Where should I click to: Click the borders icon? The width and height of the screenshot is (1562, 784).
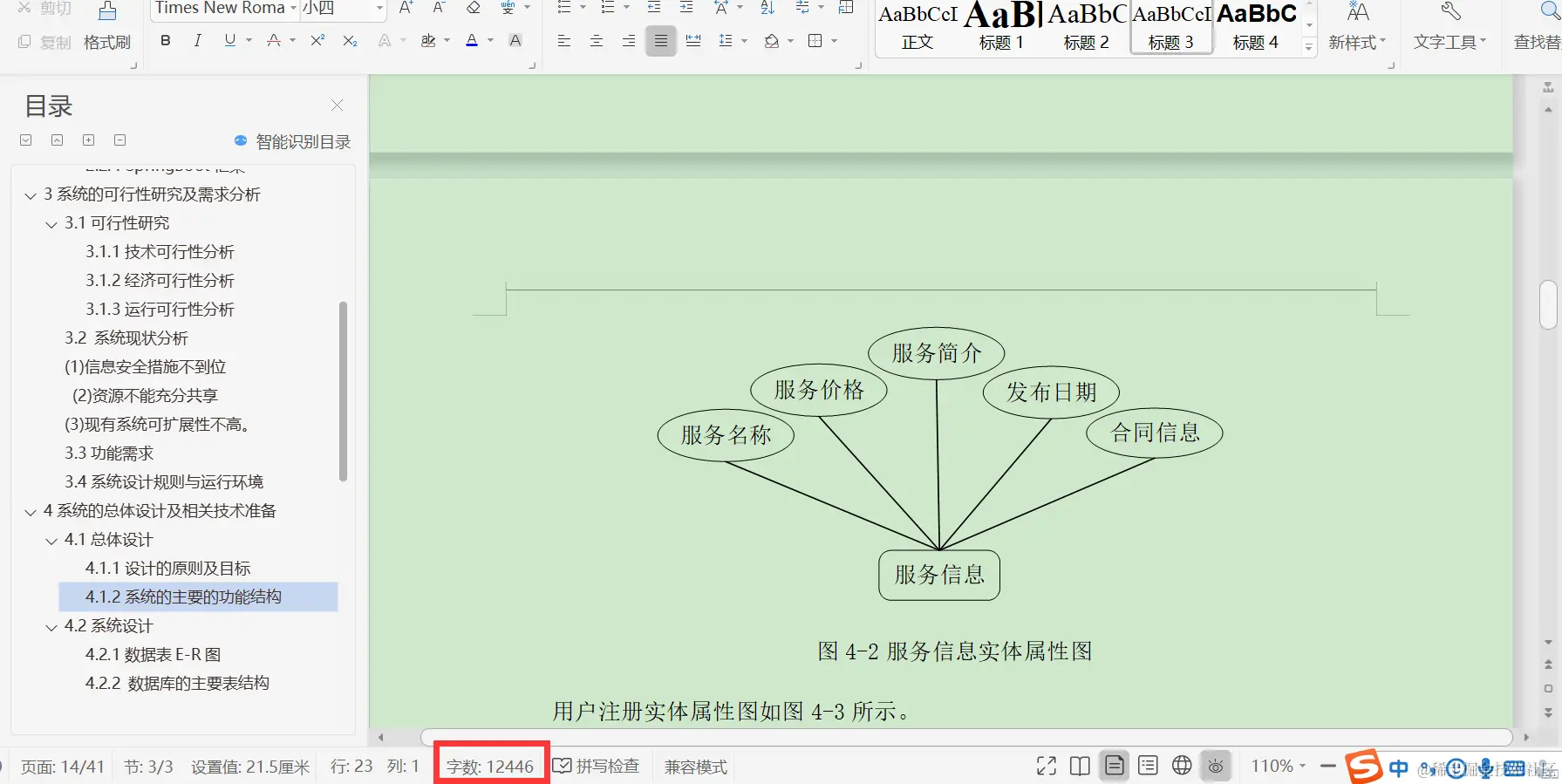815,41
